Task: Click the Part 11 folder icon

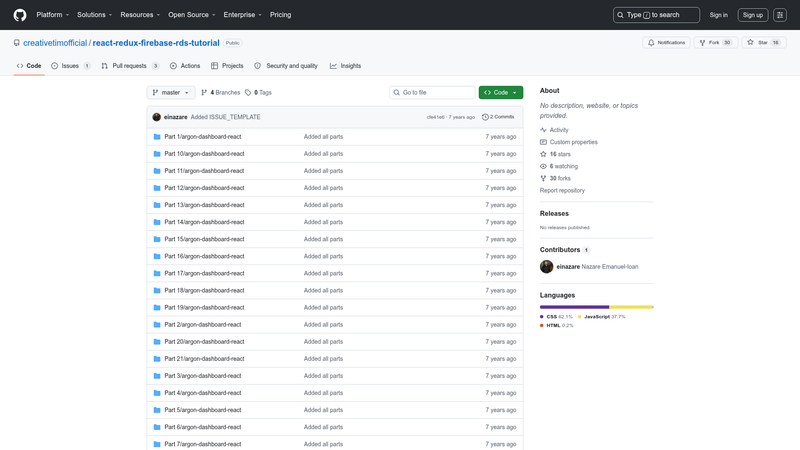Action: (x=157, y=171)
